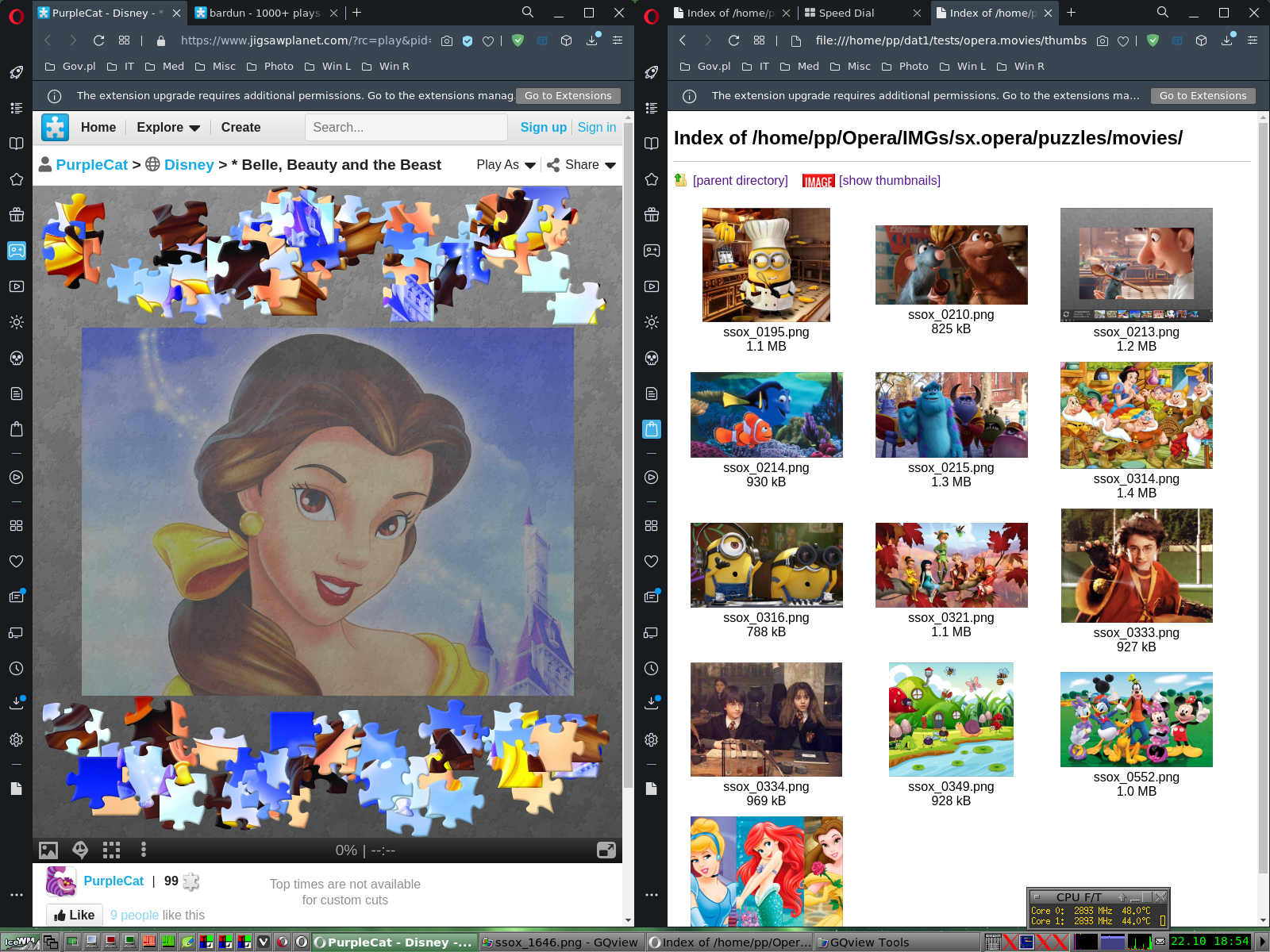Open Photo bookmark folder in left window
Screen dimensions: 1270x952
270,66
